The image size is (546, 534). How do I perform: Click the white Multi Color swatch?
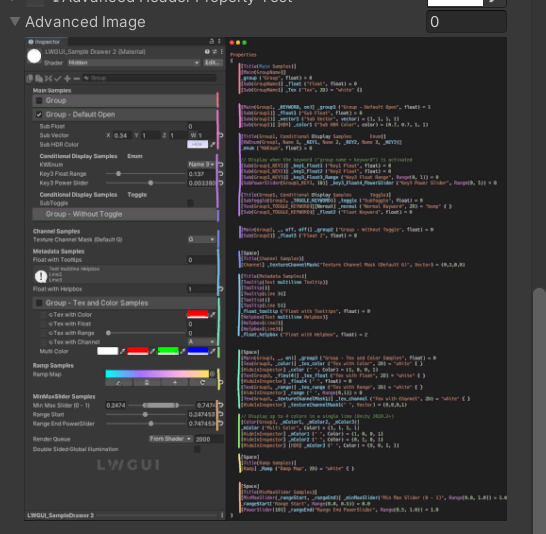[108, 351]
